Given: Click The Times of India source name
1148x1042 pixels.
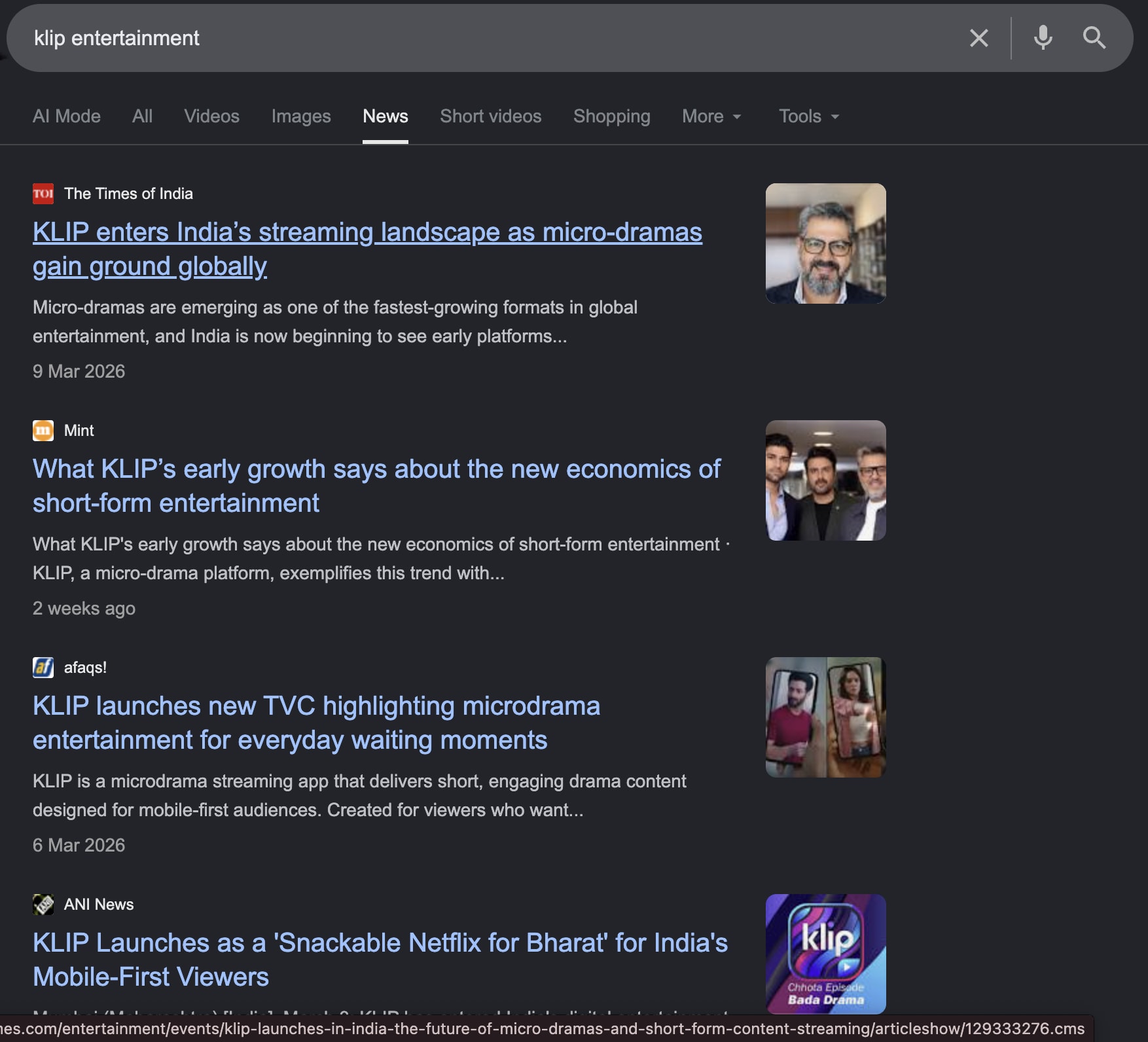Looking at the screenshot, I should (x=128, y=194).
